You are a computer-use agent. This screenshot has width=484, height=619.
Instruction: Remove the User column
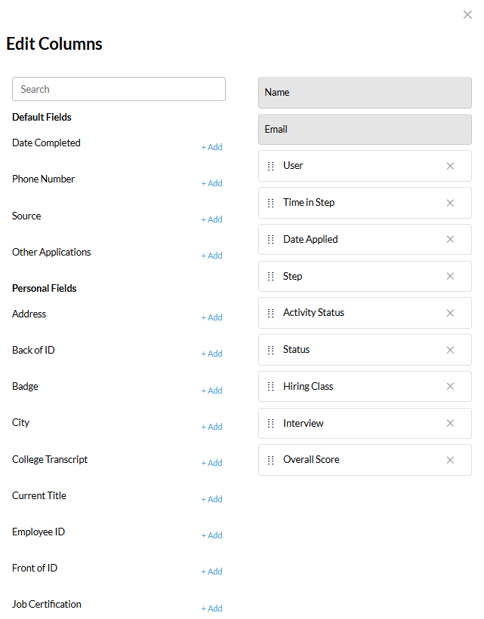pyautogui.click(x=450, y=166)
